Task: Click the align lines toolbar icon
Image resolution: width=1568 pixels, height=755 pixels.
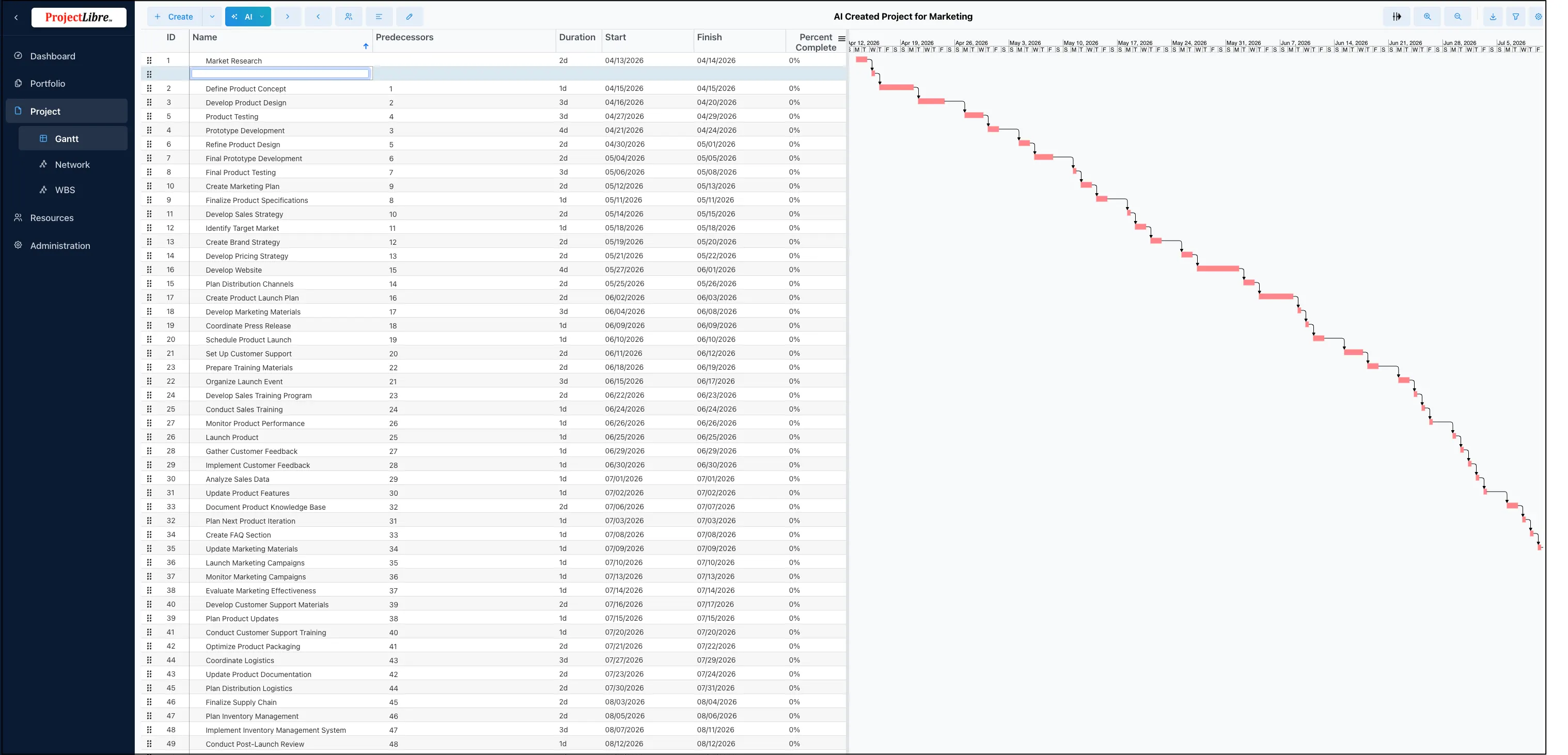Action: [379, 17]
